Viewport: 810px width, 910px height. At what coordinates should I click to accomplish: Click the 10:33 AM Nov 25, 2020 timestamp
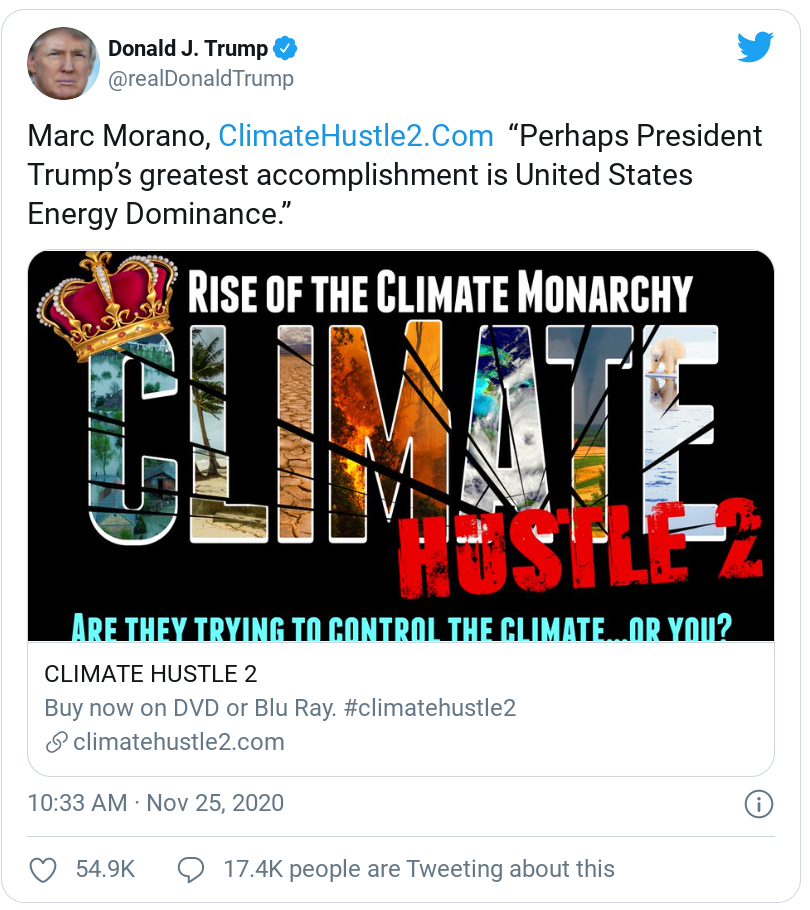click(156, 803)
